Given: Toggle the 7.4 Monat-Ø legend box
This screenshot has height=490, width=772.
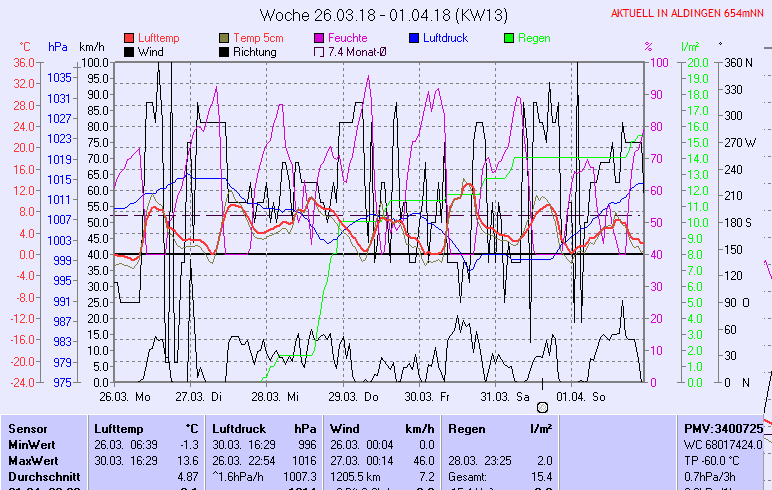Looking at the screenshot, I should click(x=321, y=51).
